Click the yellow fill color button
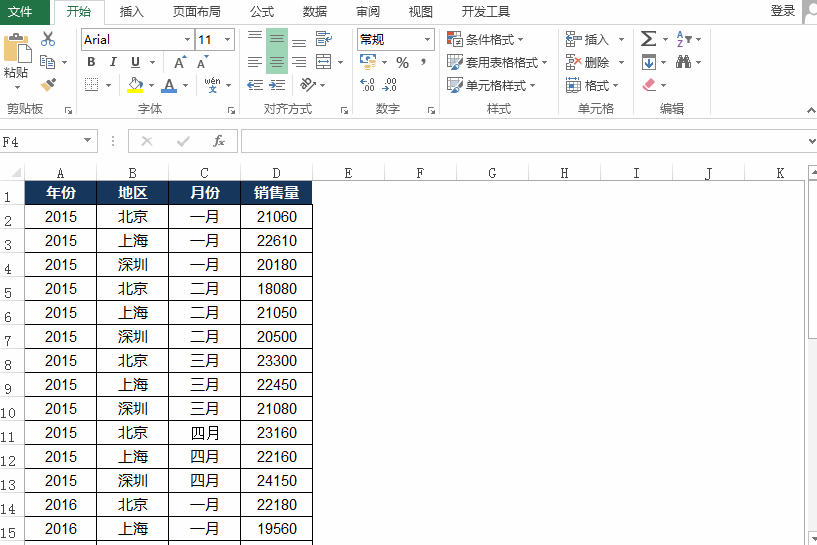 (135, 85)
